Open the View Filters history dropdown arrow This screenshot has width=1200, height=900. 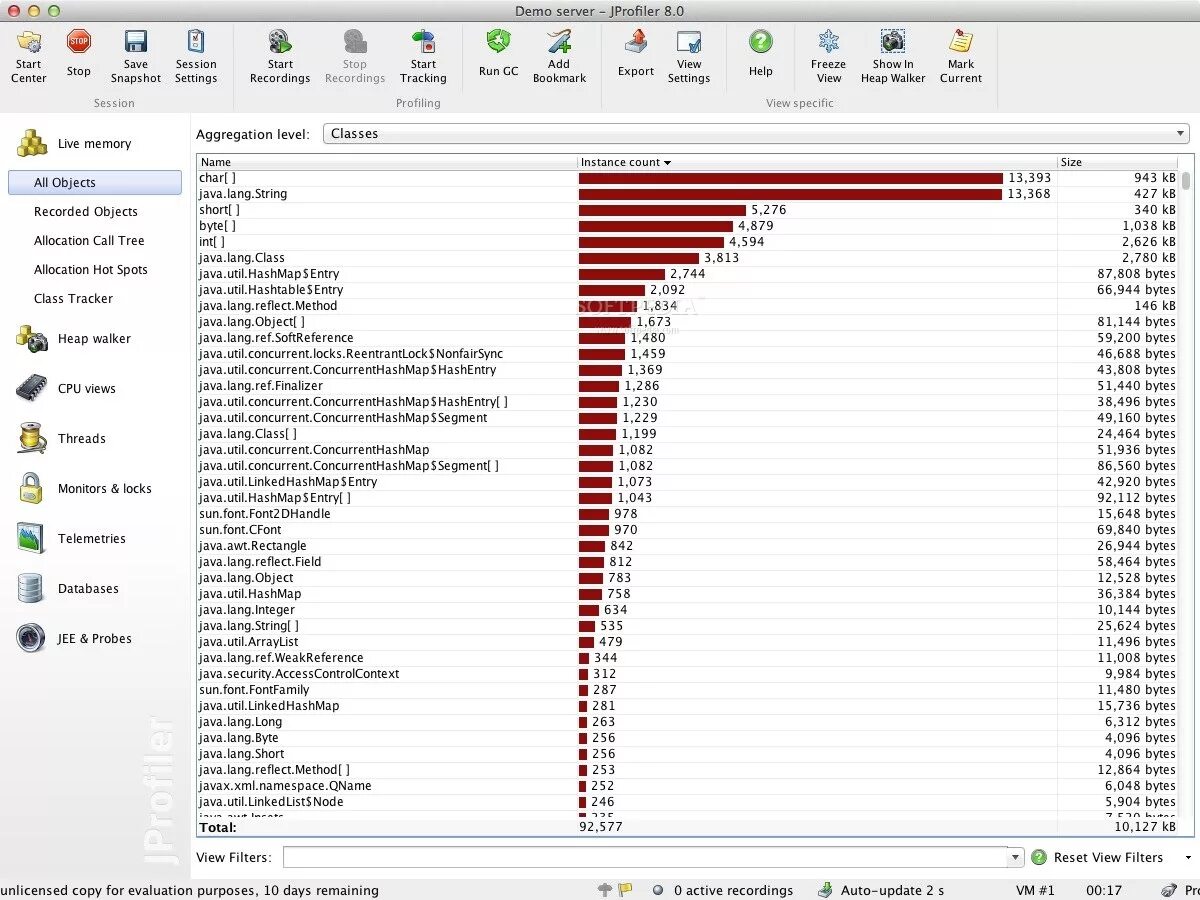pyautogui.click(x=1016, y=858)
